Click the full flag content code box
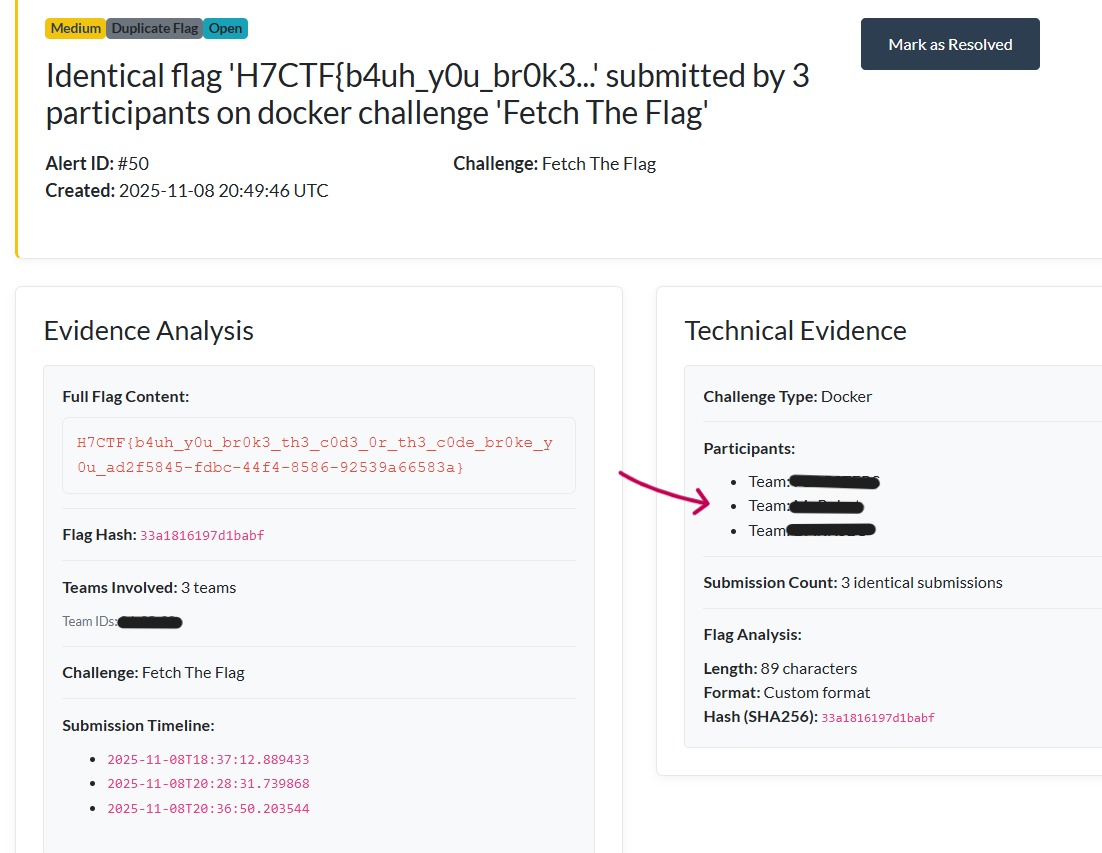Image resolution: width=1102 pixels, height=853 pixels. tap(318, 455)
